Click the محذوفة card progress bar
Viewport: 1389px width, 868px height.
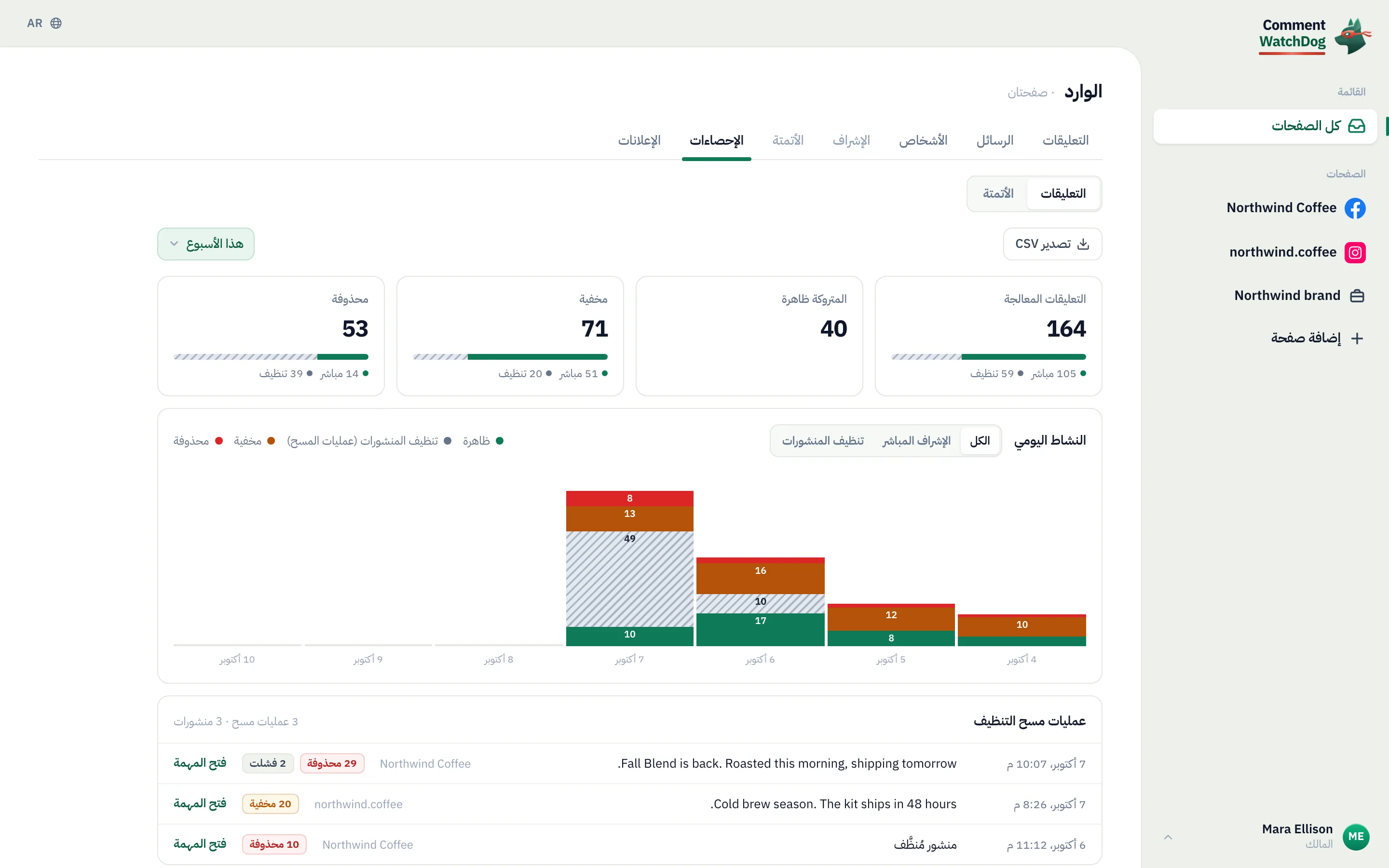pyautogui.click(x=271, y=357)
